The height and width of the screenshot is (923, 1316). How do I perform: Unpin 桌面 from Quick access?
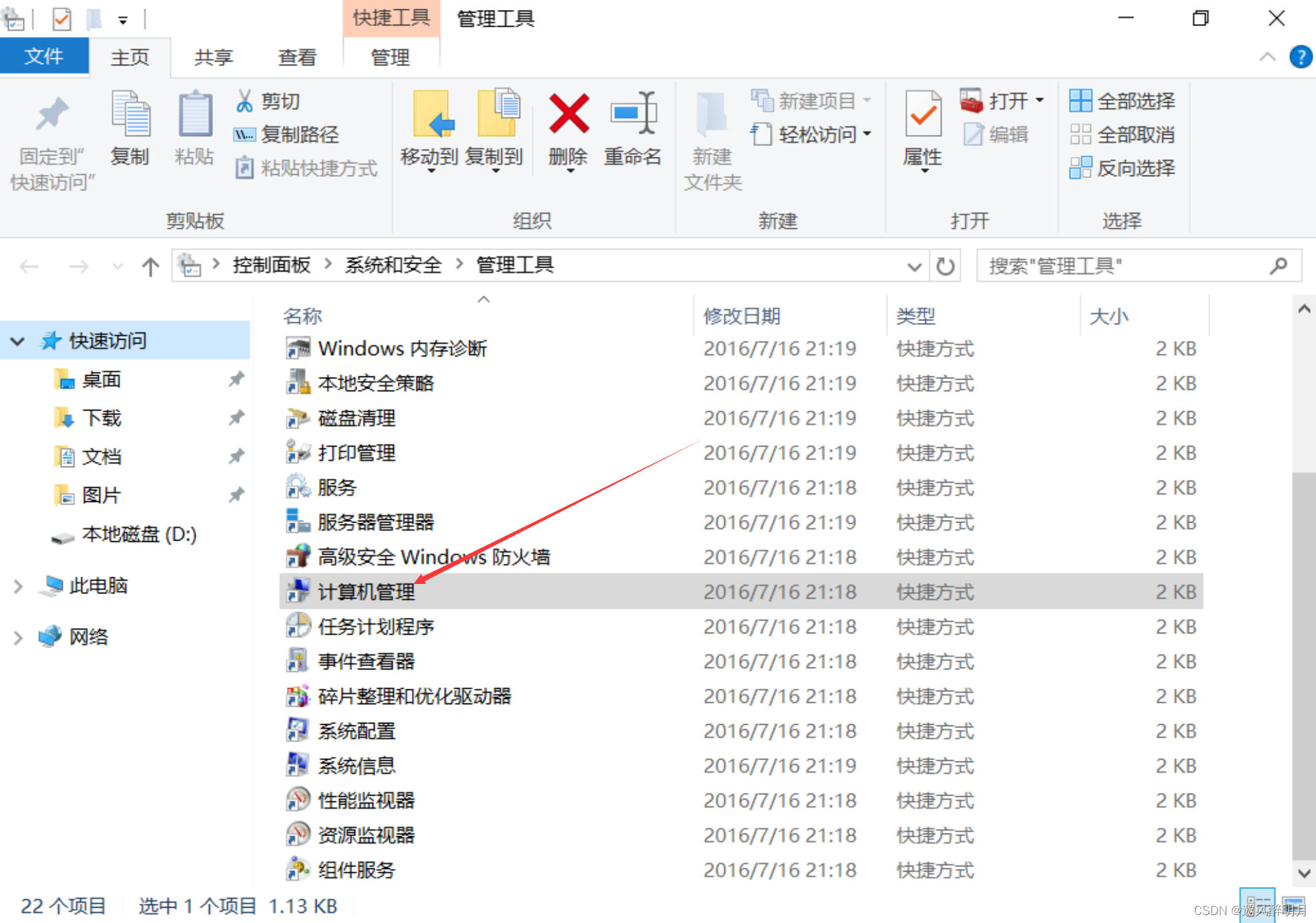coord(236,379)
